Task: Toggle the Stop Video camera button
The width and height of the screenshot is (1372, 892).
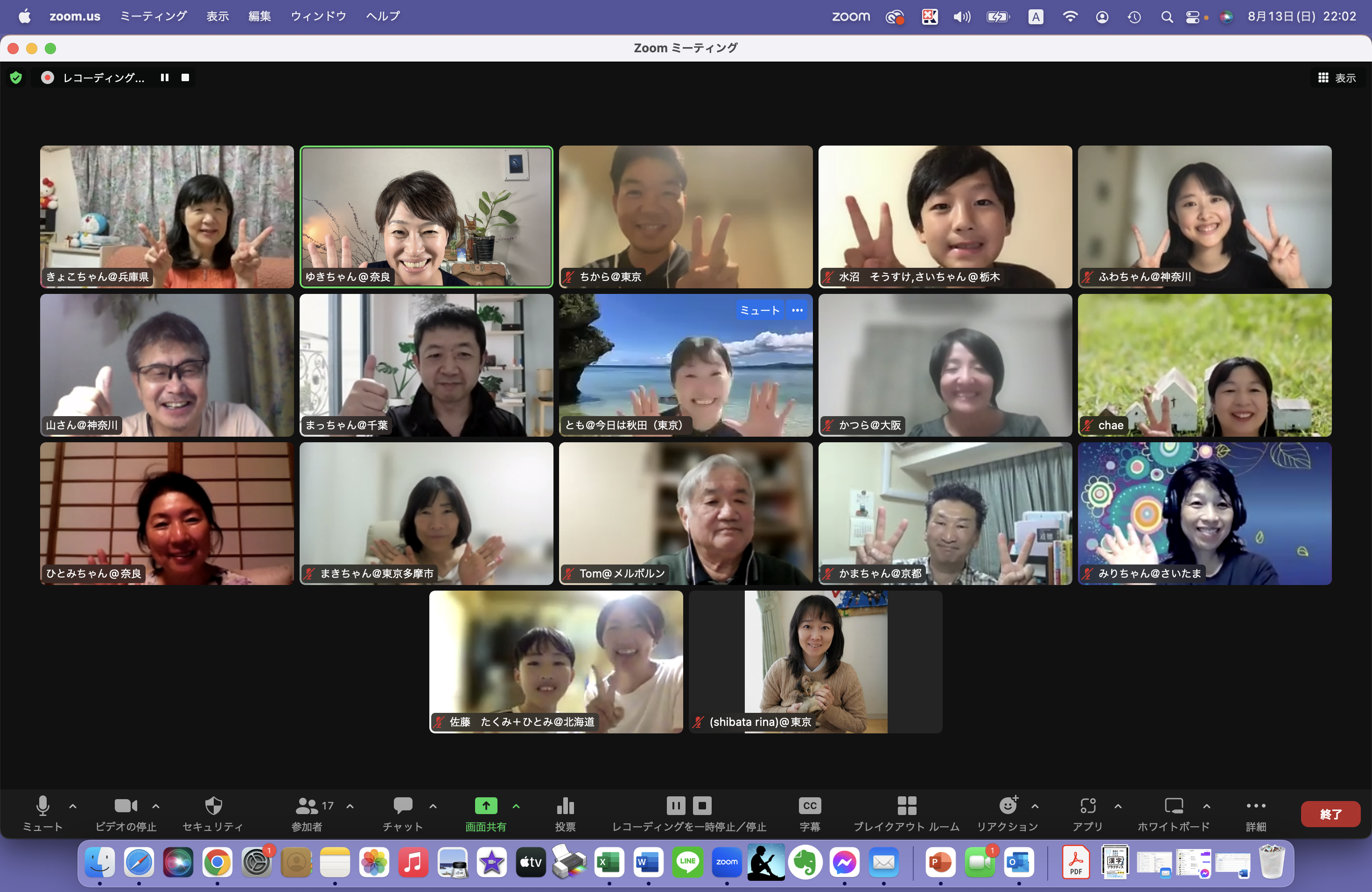Action: point(126,806)
